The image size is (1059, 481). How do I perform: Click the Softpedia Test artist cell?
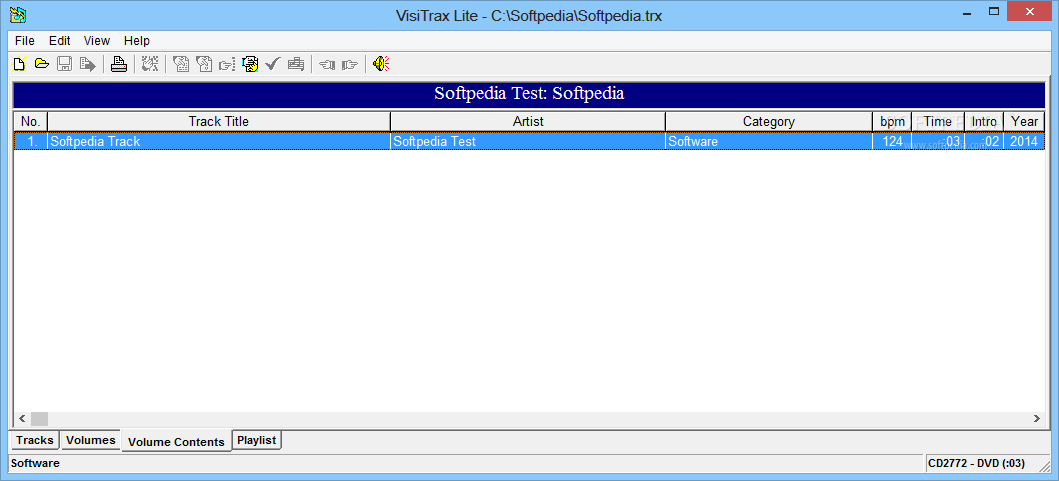point(528,141)
